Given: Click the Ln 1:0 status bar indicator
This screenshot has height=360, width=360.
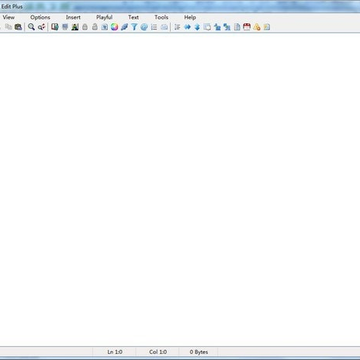Looking at the screenshot, I should tap(115, 352).
